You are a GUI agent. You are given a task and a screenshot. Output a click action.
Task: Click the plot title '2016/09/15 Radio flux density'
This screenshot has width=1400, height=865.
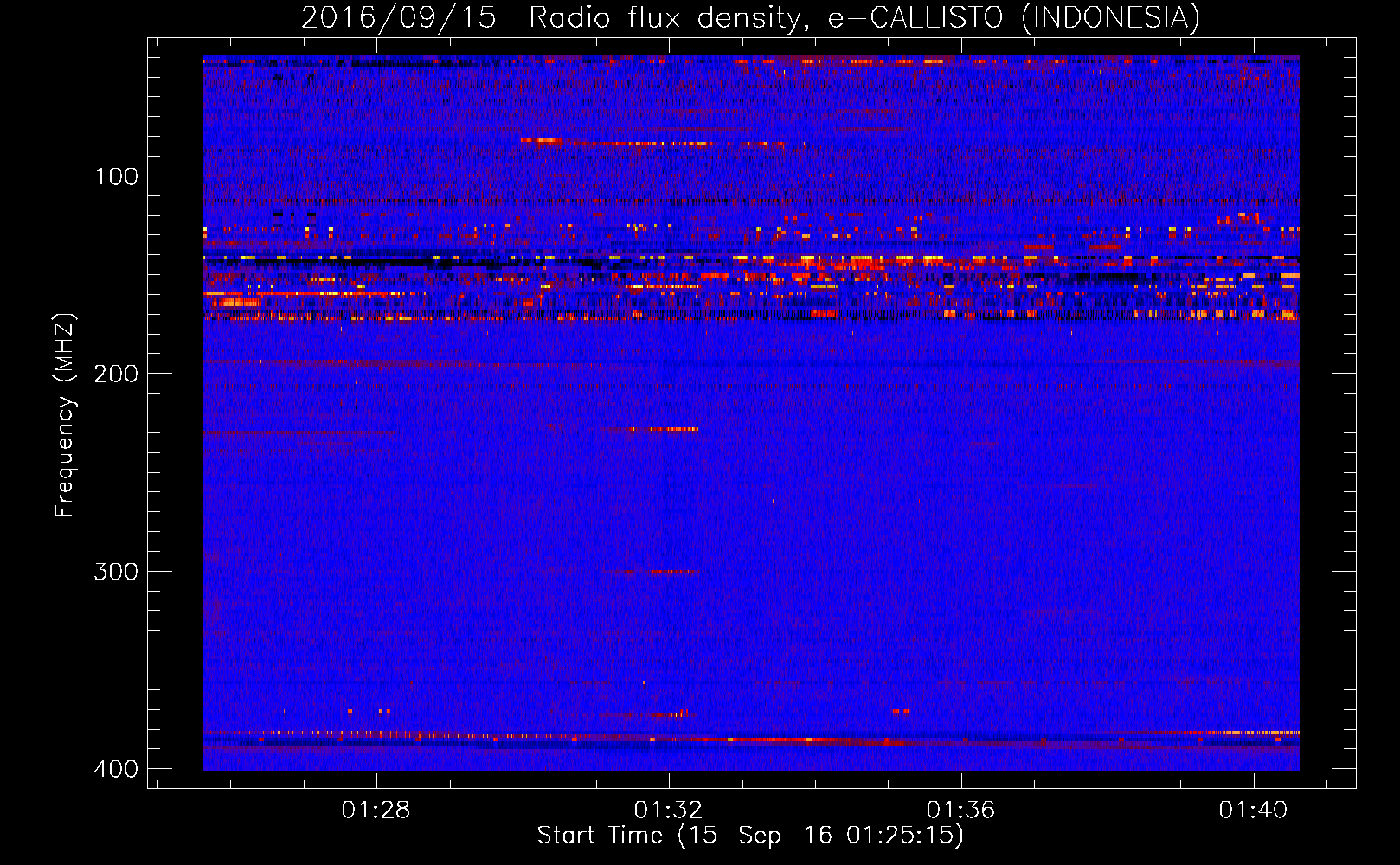[x=750, y=17]
